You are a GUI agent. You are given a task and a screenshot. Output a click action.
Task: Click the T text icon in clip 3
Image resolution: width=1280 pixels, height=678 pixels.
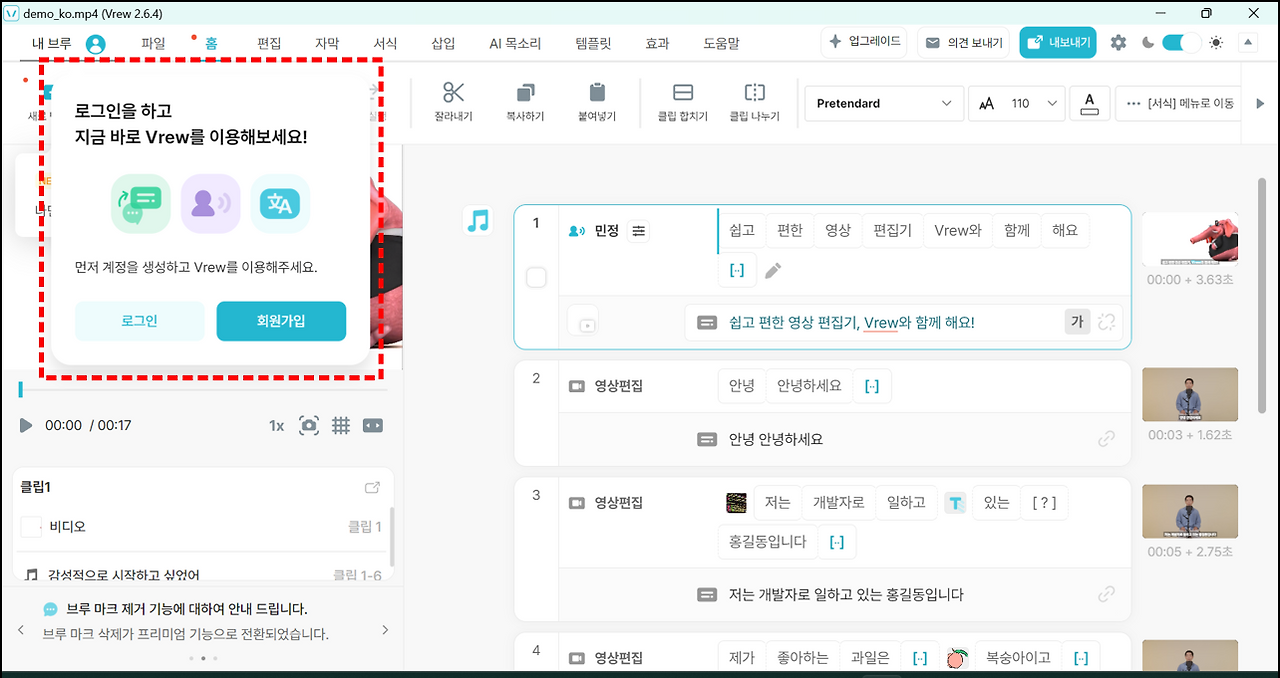click(956, 503)
